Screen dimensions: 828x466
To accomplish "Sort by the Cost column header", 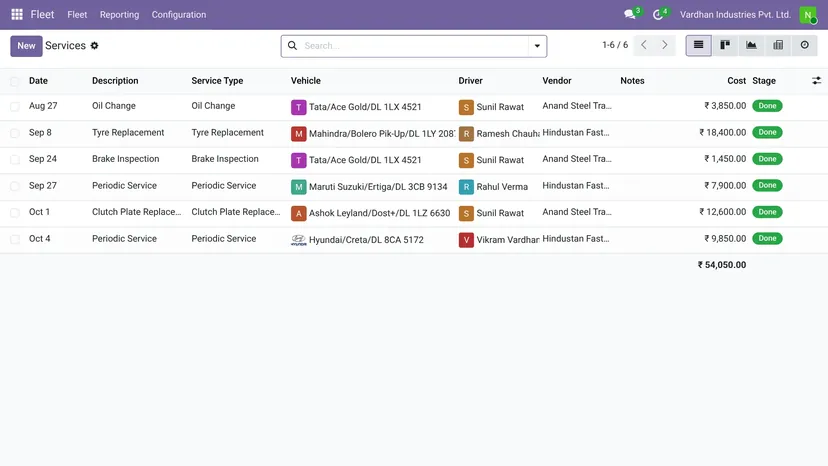I will coord(736,81).
